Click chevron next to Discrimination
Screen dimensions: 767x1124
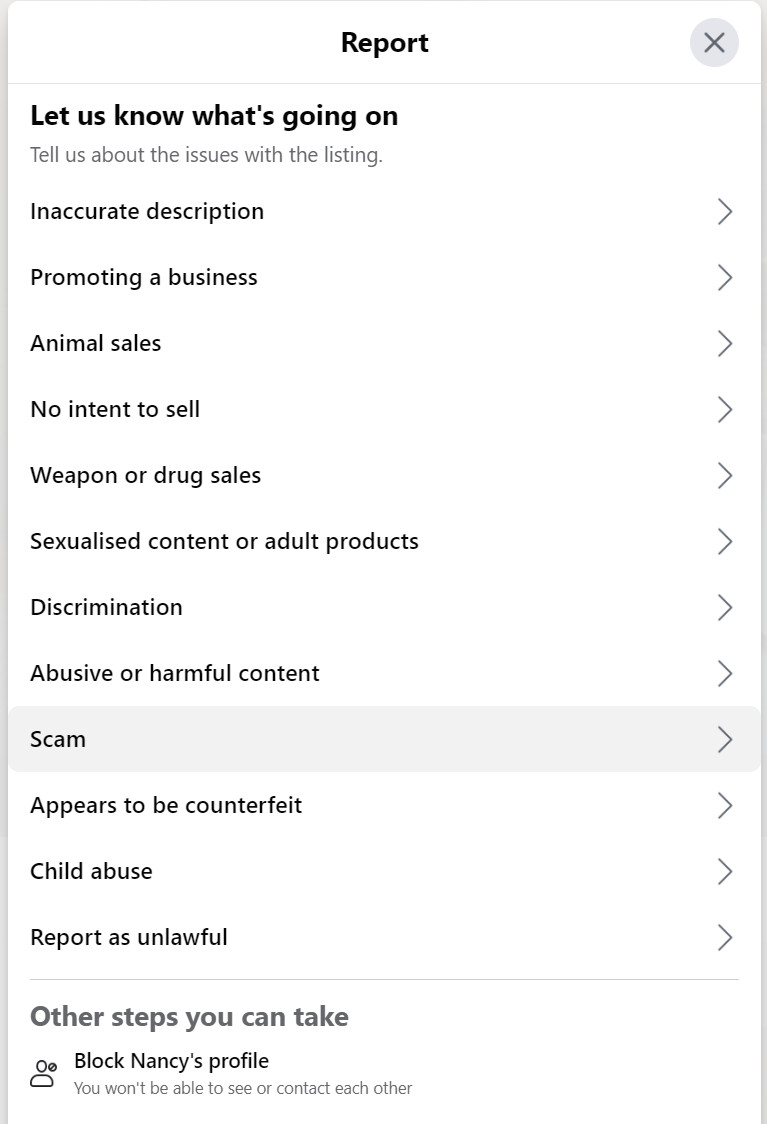725,608
